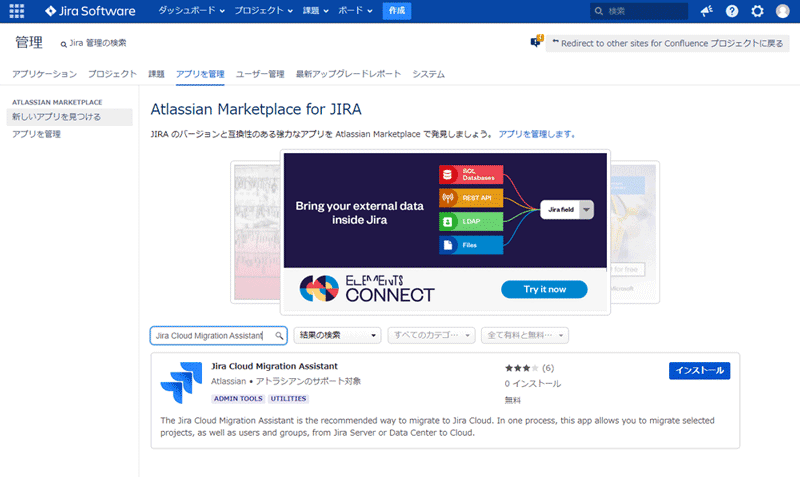Click the インストール button
This screenshot has width=800, height=477.
(699, 370)
